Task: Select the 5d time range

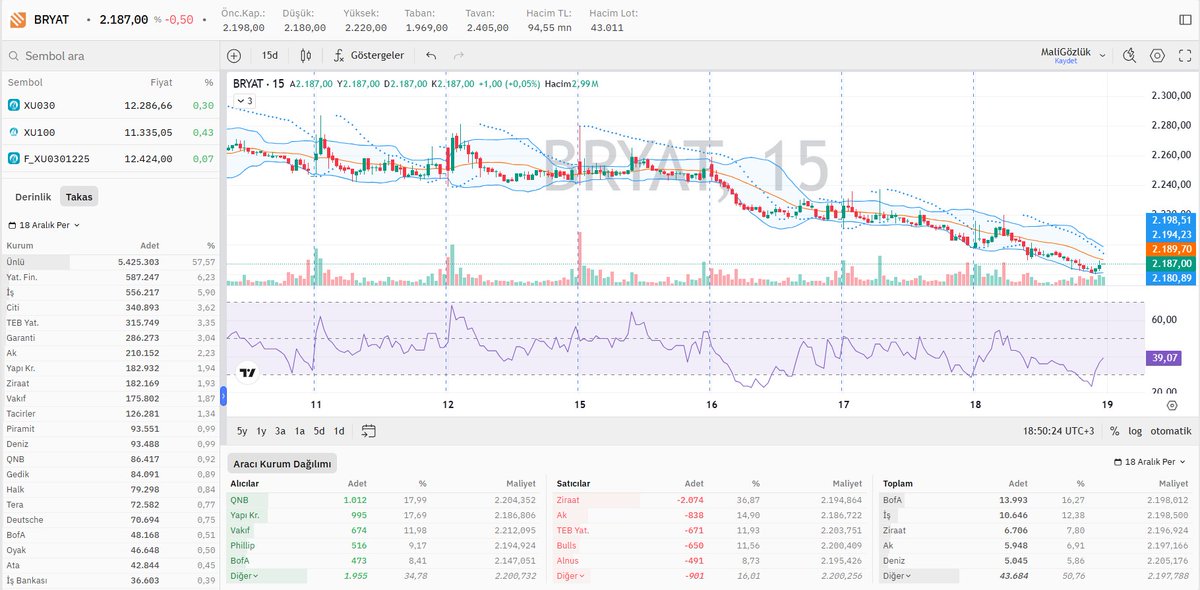Action: tap(320, 431)
